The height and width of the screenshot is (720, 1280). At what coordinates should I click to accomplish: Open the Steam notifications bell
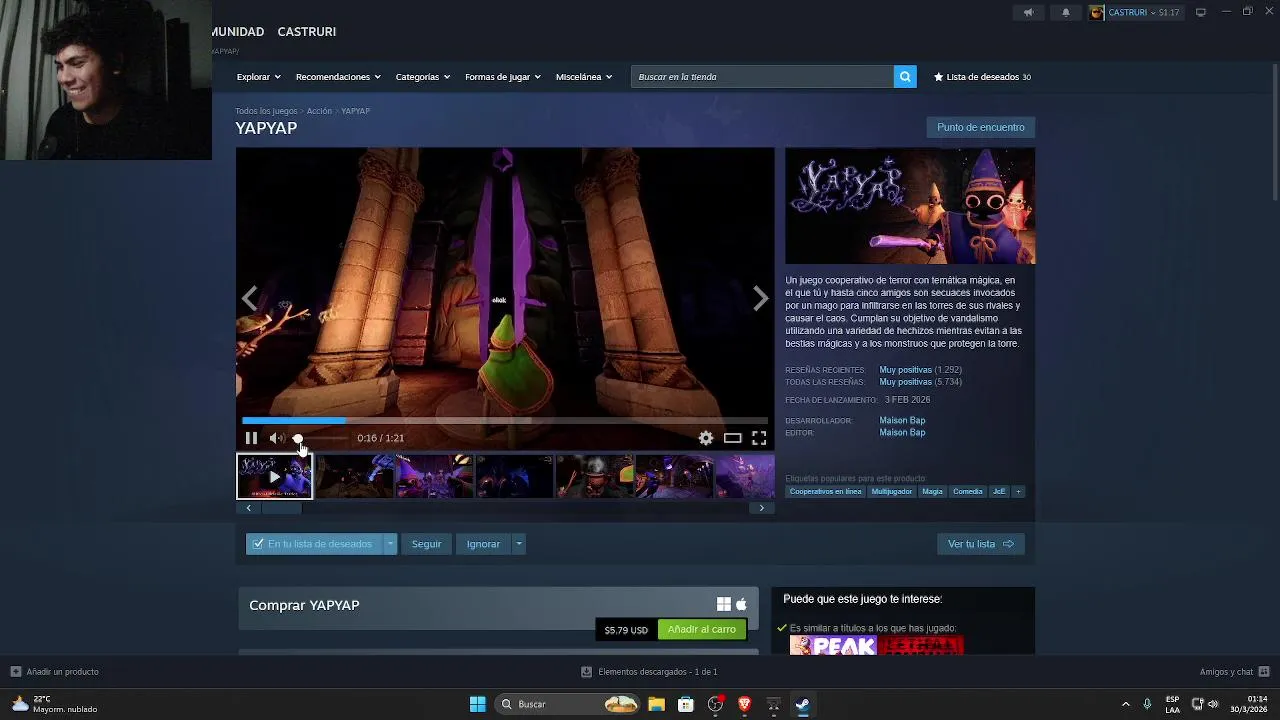1065,12
